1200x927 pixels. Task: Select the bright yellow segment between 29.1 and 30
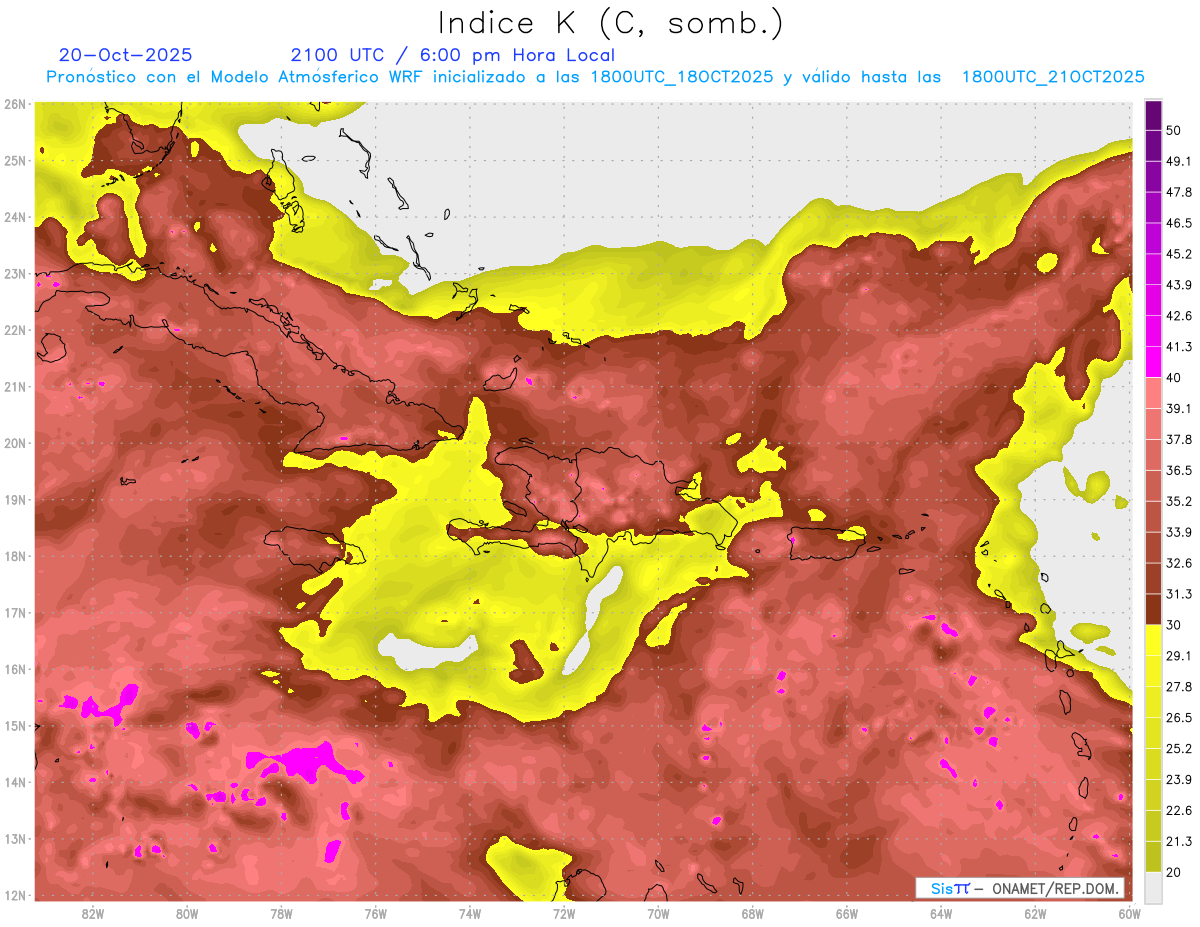(1153, 641)
